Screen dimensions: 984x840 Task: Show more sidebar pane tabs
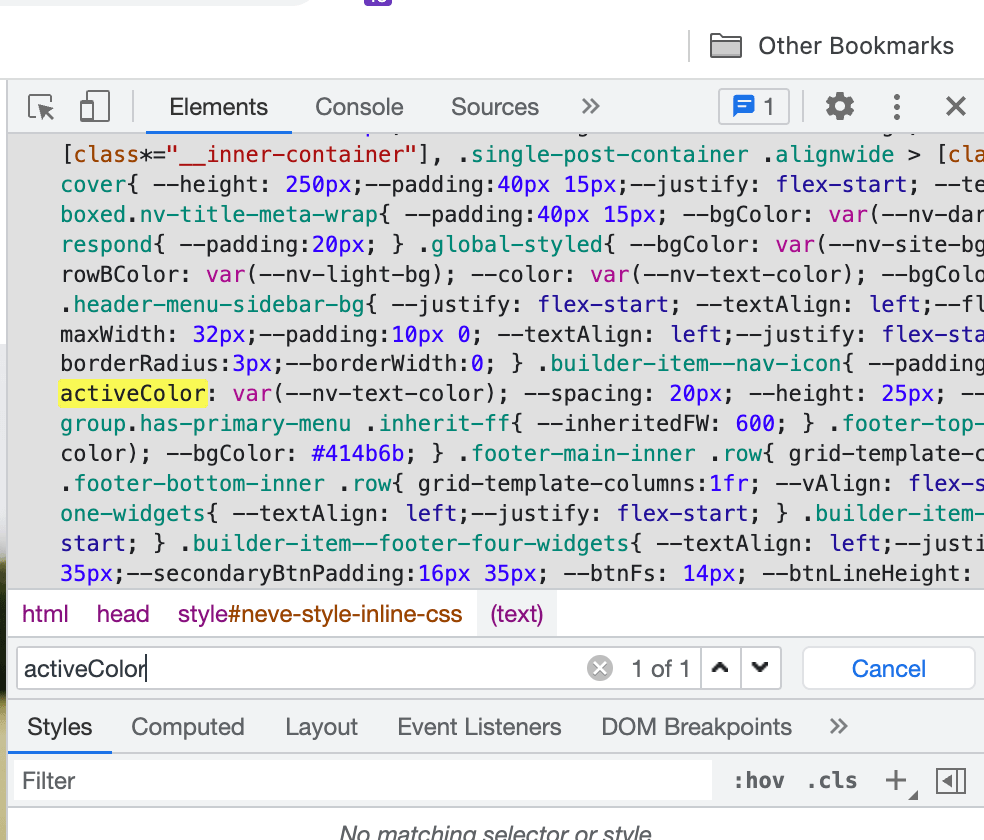pyautogui.click(x=838, y=726)
